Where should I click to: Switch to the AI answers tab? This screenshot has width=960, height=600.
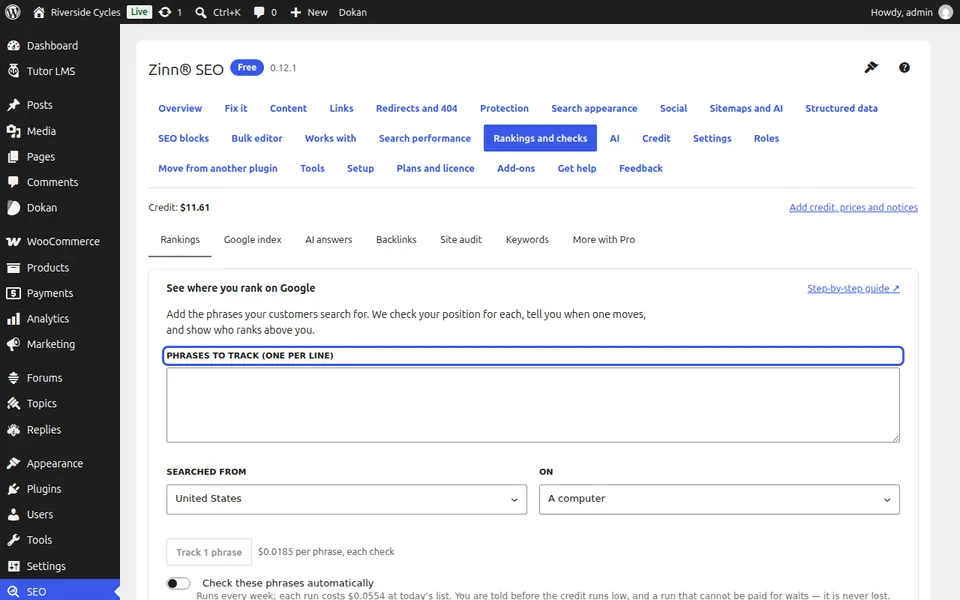point(329,239)
